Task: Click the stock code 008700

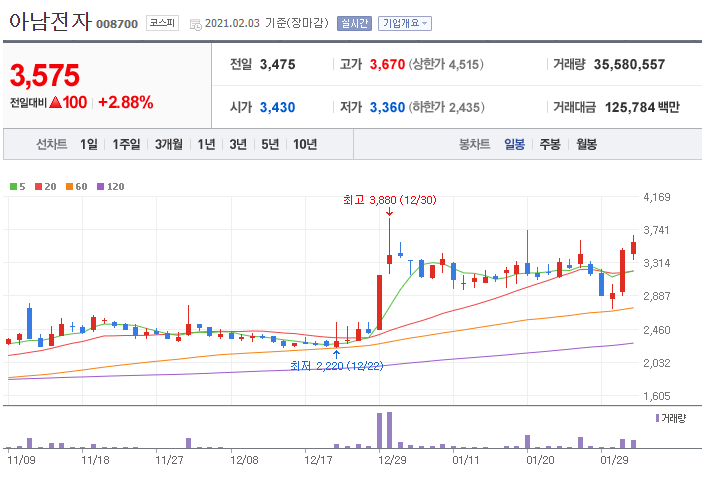Action: coord(117,24)
